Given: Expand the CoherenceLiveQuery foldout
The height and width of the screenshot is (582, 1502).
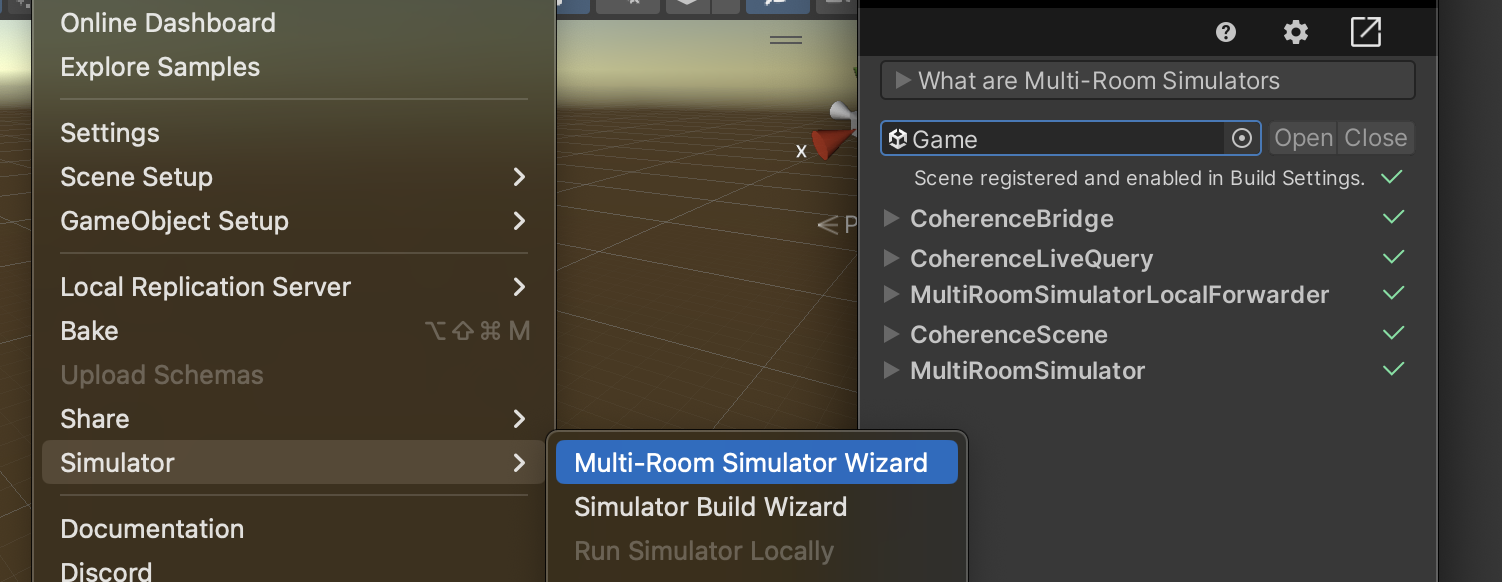Looking at the screenshot, I should coord(1019,258).
